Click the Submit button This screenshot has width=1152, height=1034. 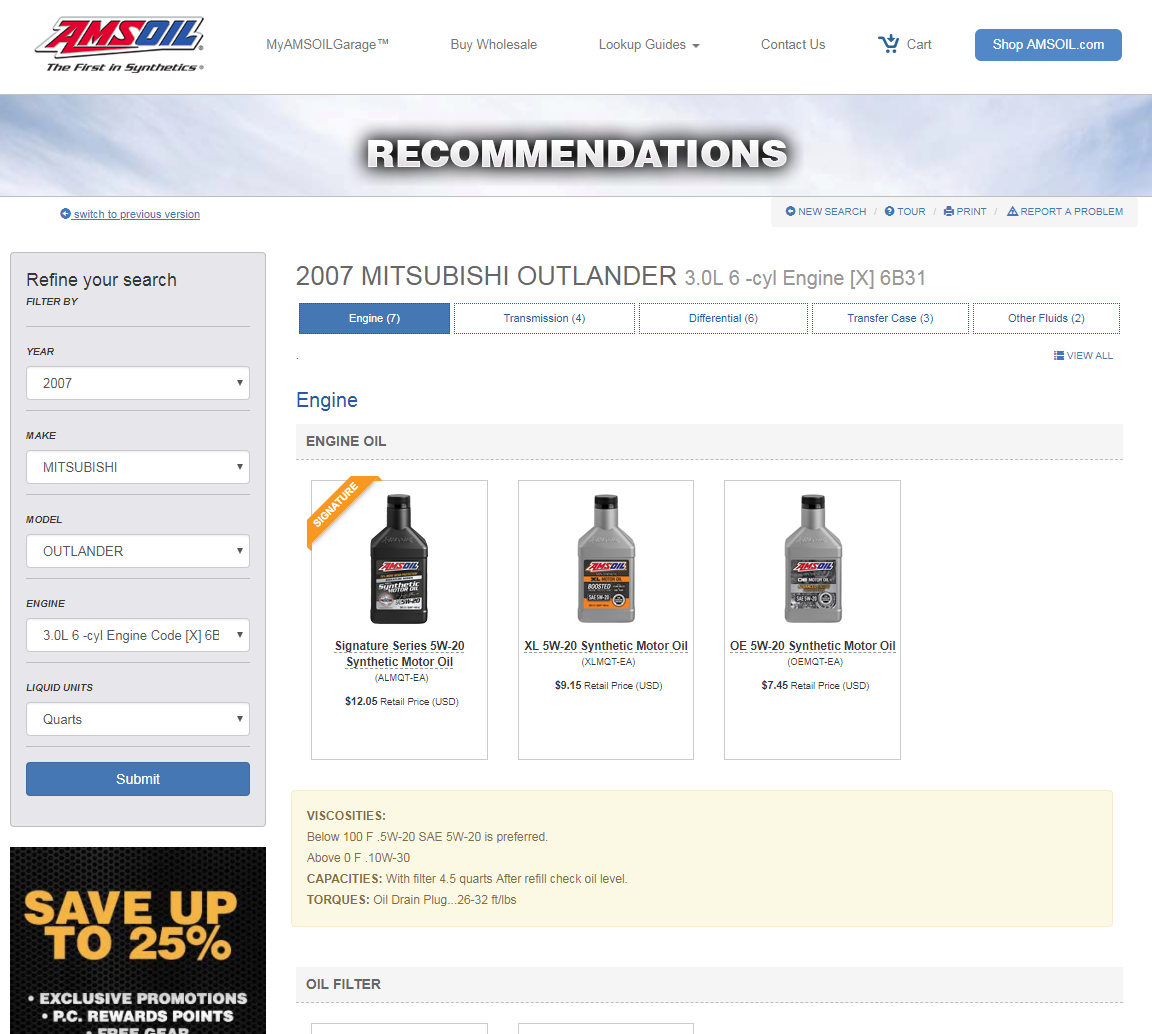coord(138,779)
